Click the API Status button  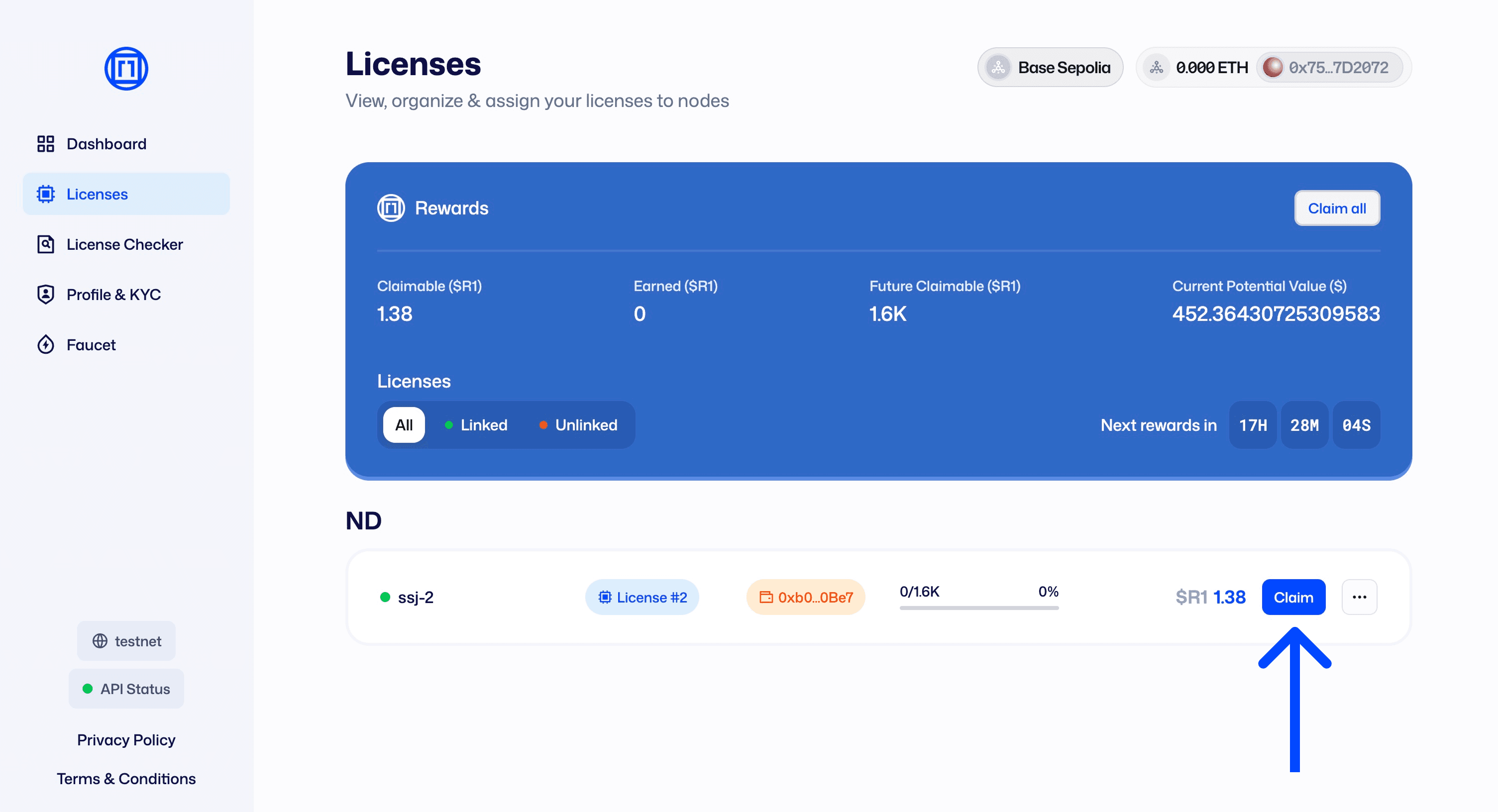pos(126,689)
